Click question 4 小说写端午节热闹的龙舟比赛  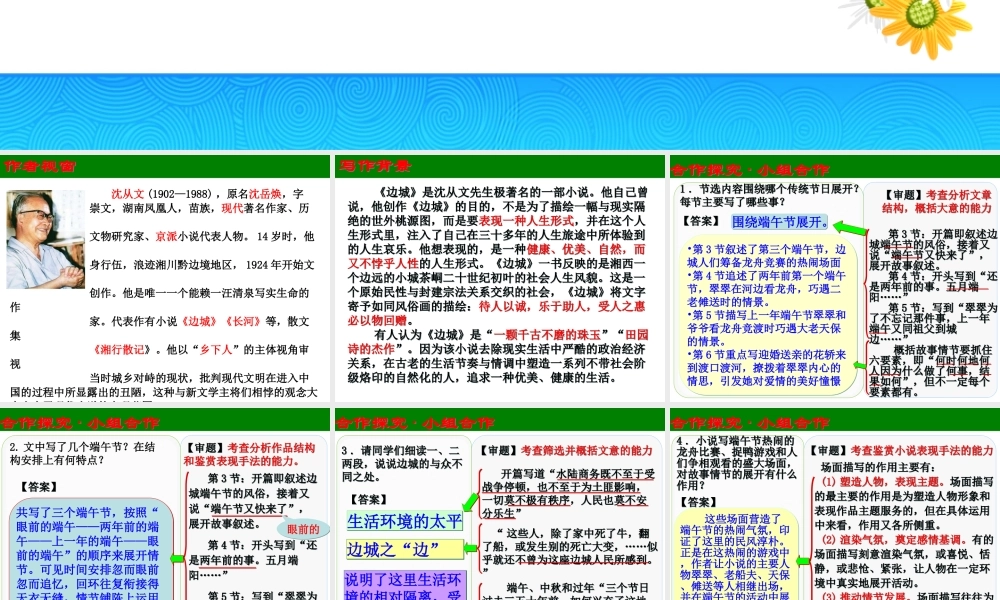click(x=737, y=462)
